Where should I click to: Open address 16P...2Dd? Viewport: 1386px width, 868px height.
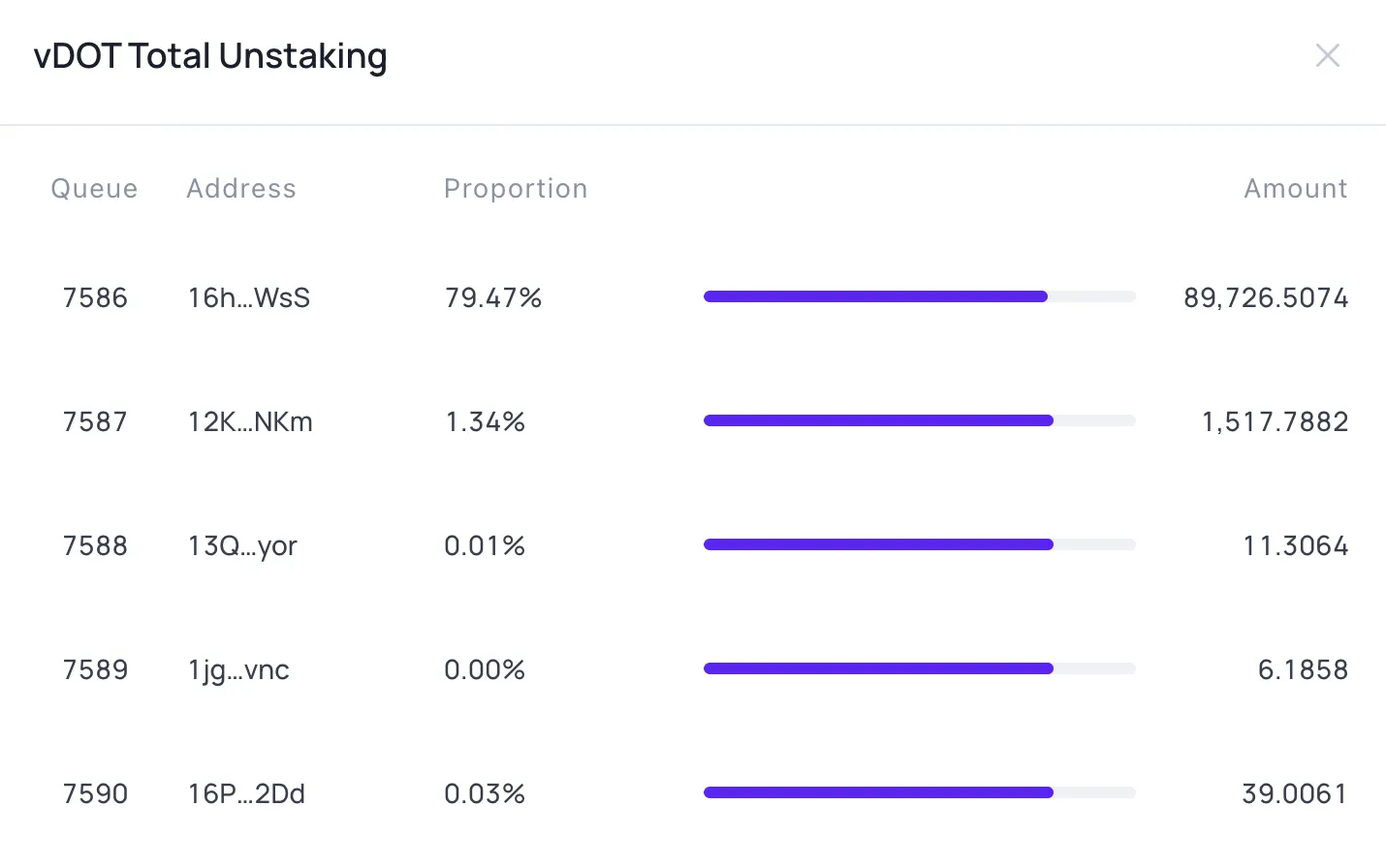coord(246,793)
